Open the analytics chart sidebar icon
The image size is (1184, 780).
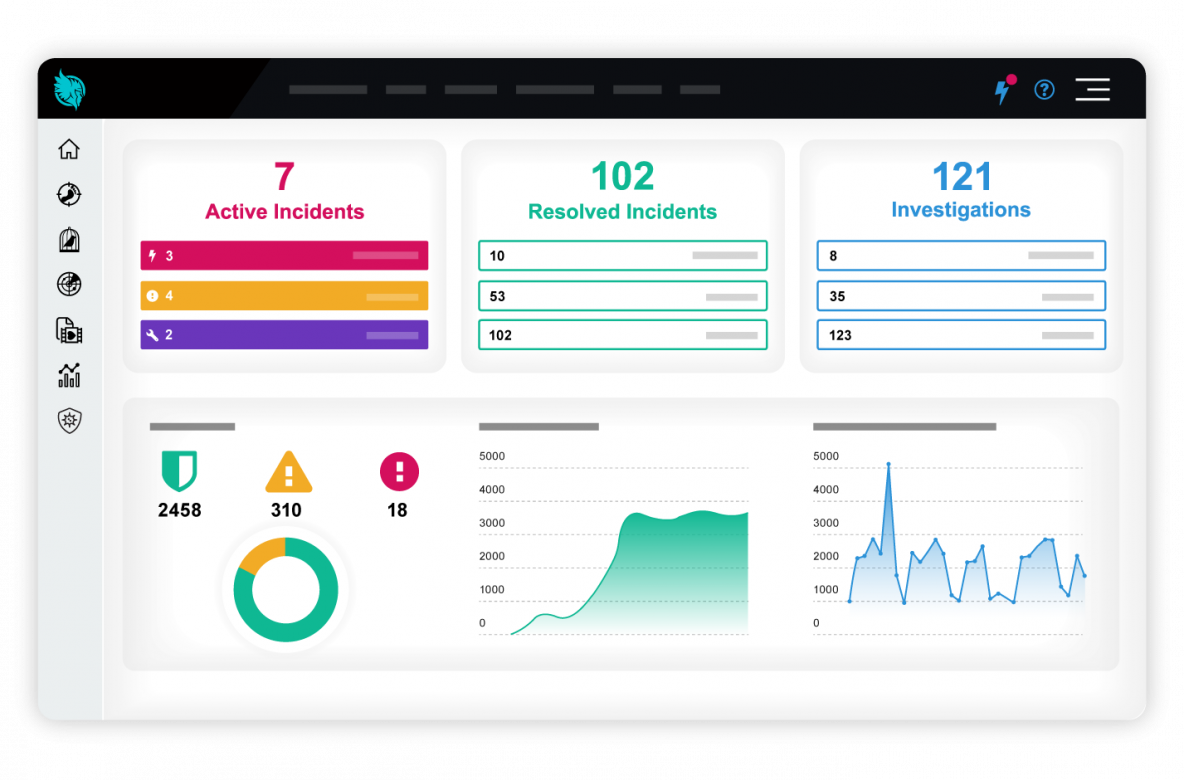pyautogui.click(x=68, y=376)
